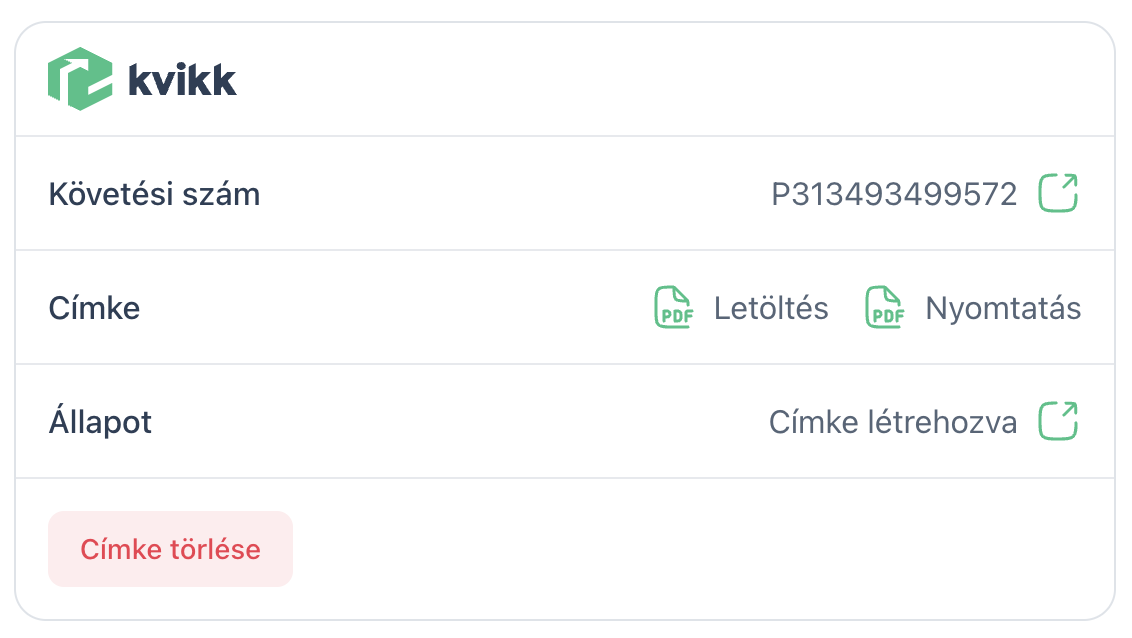Download the label via Letöltés
This screenshot has width=1132, height=638.
770,308
